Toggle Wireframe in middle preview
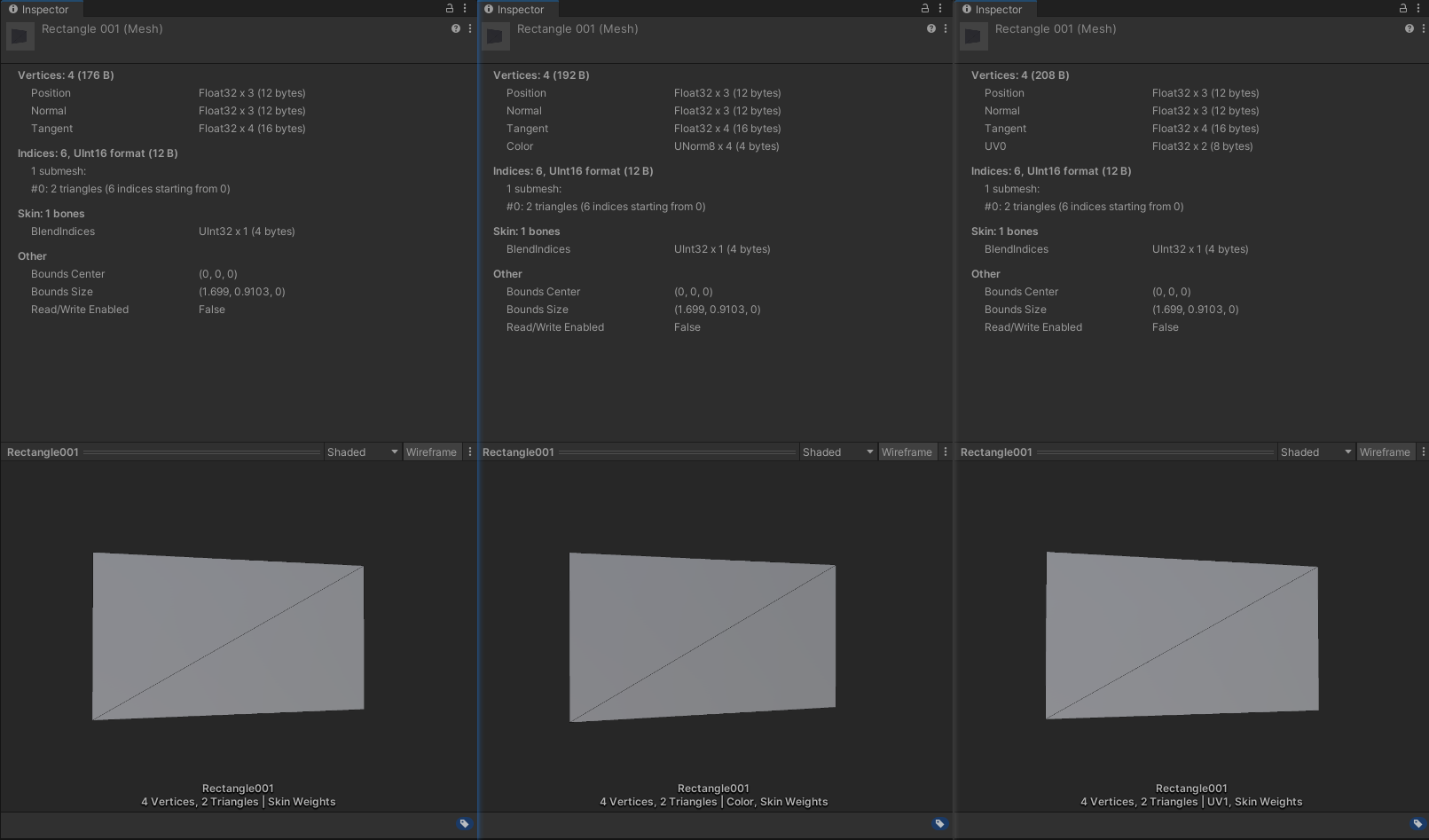This screenshot has height=840, width=1429. [x=907, y=452]
